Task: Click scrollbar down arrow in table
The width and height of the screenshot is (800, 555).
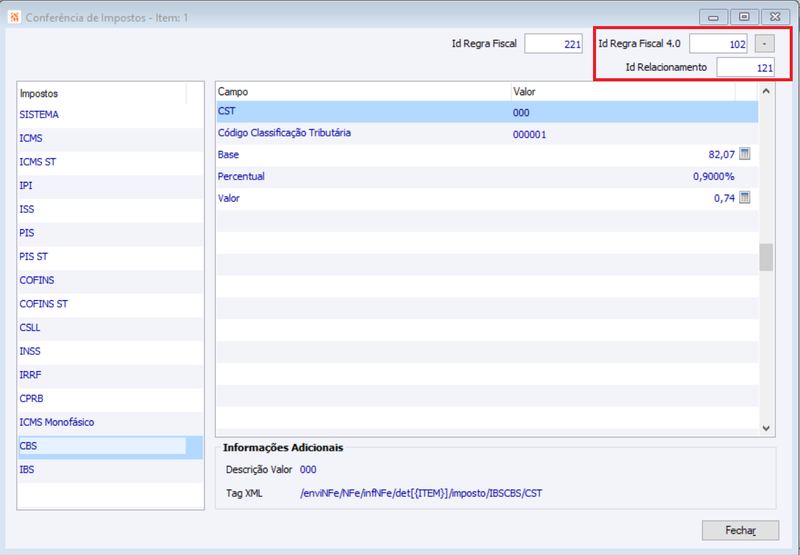Action: click(766, 428)
